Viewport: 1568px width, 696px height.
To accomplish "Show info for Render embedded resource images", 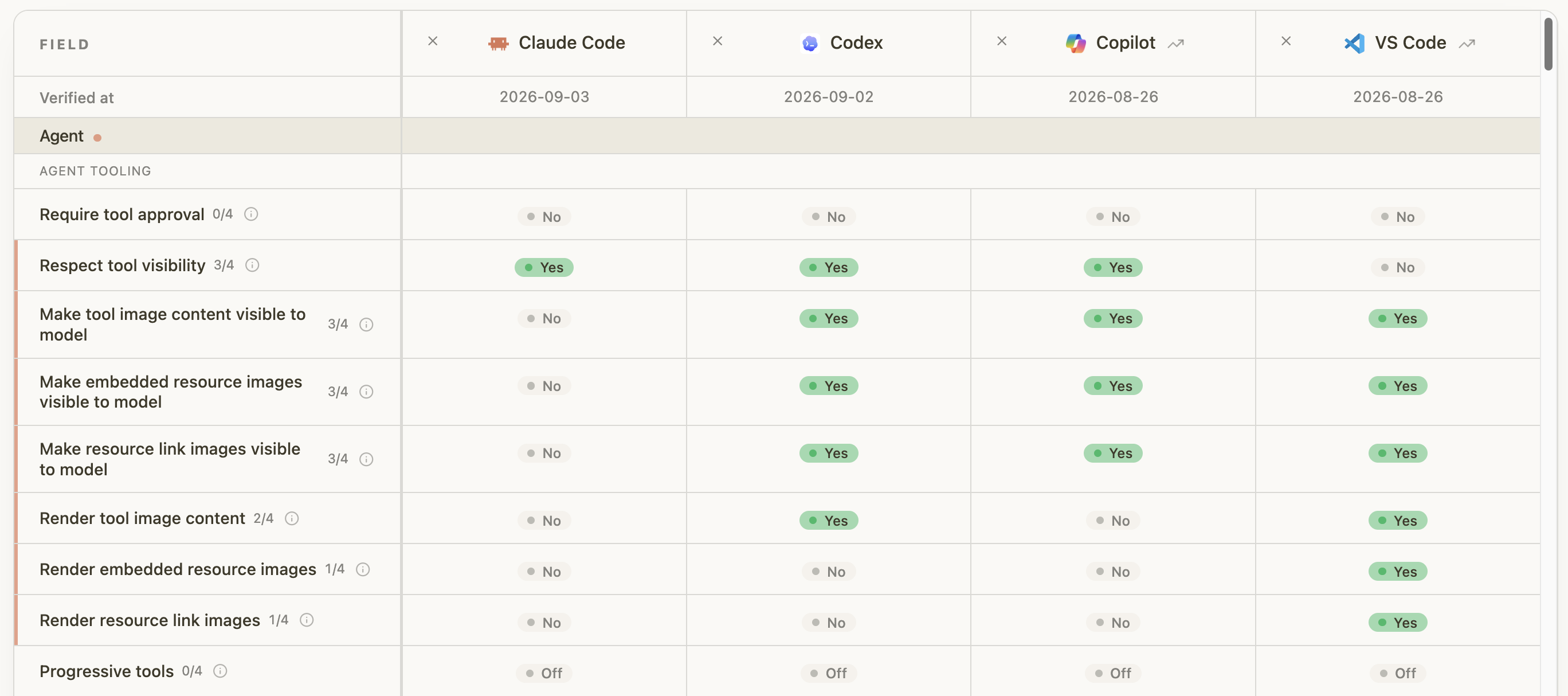I will pos(363,569).
